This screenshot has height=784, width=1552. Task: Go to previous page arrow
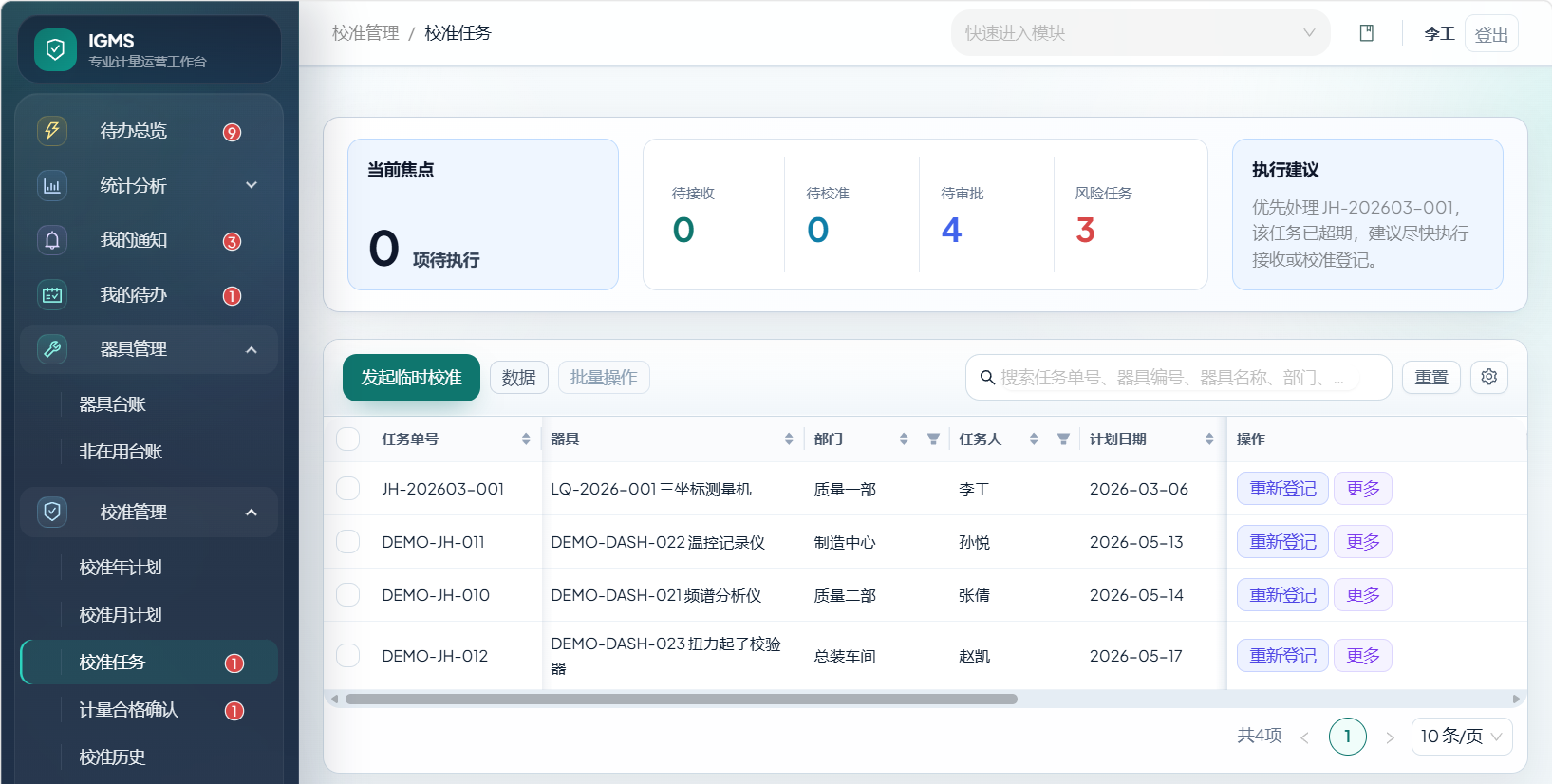tap(1305, 737)
